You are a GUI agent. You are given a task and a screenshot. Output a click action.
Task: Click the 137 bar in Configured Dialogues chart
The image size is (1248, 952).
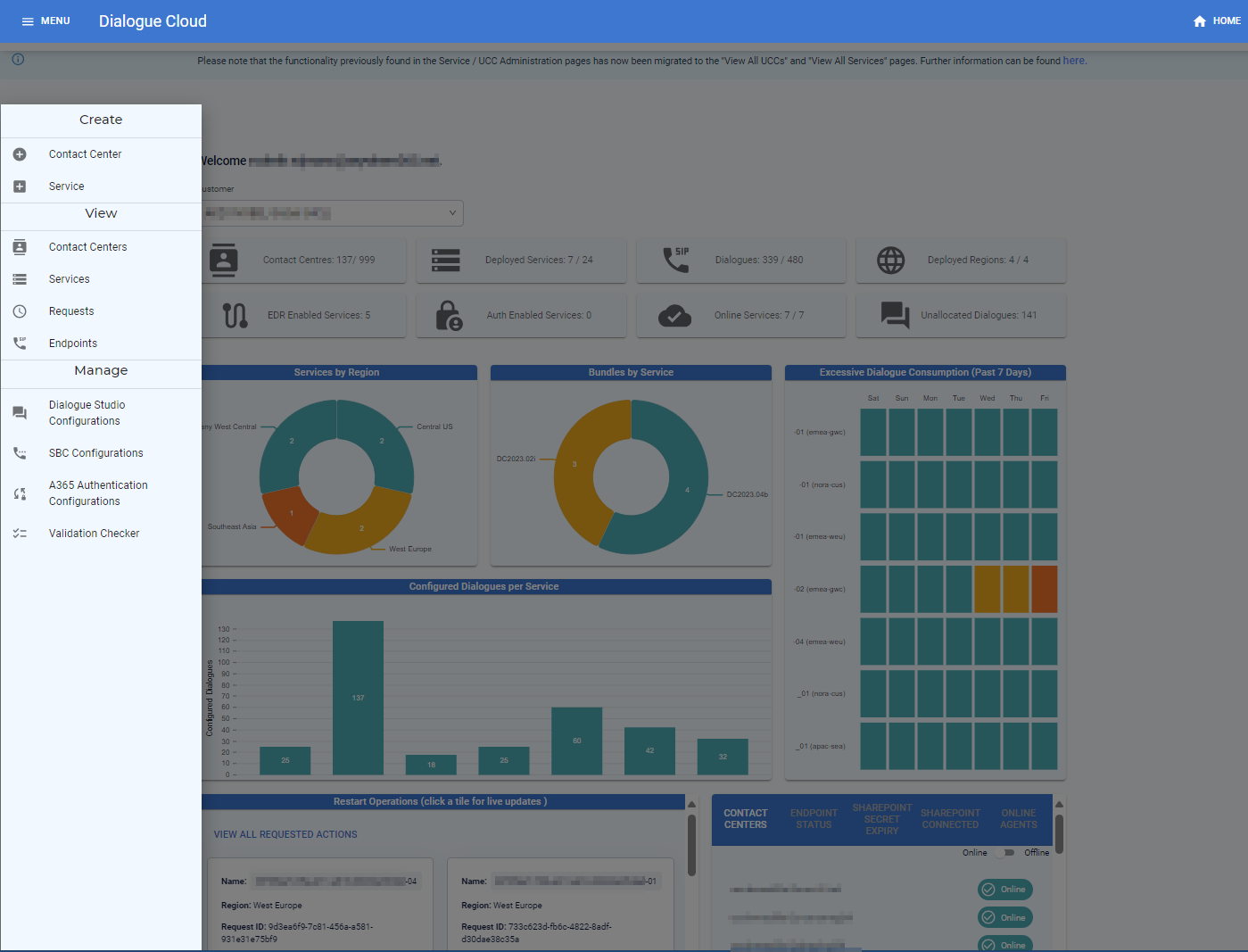[358, 698]
